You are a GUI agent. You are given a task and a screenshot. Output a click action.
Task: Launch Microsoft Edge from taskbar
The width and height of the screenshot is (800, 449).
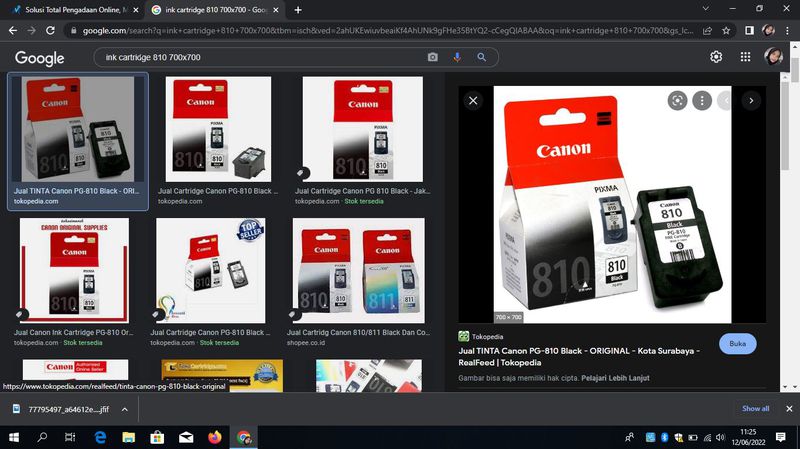pos(100,437)
